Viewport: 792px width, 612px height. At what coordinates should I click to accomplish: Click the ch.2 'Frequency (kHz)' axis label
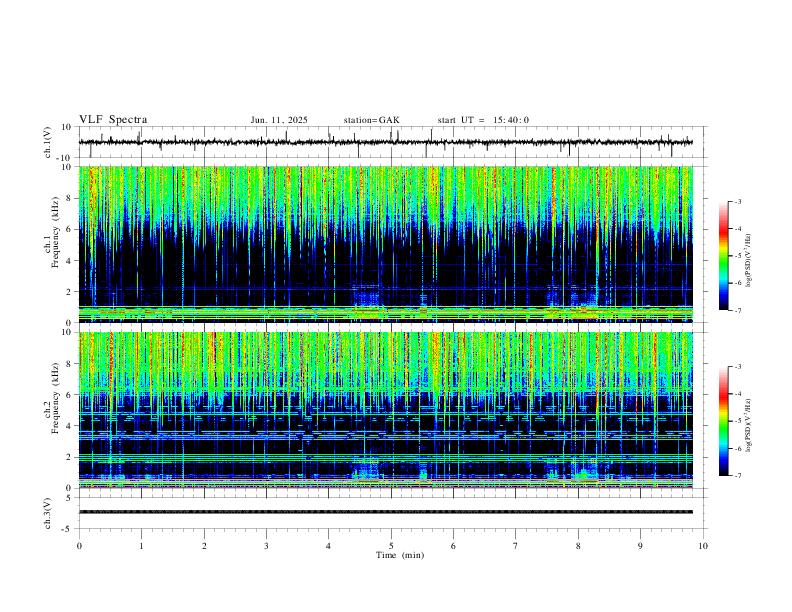pos(55,397)
